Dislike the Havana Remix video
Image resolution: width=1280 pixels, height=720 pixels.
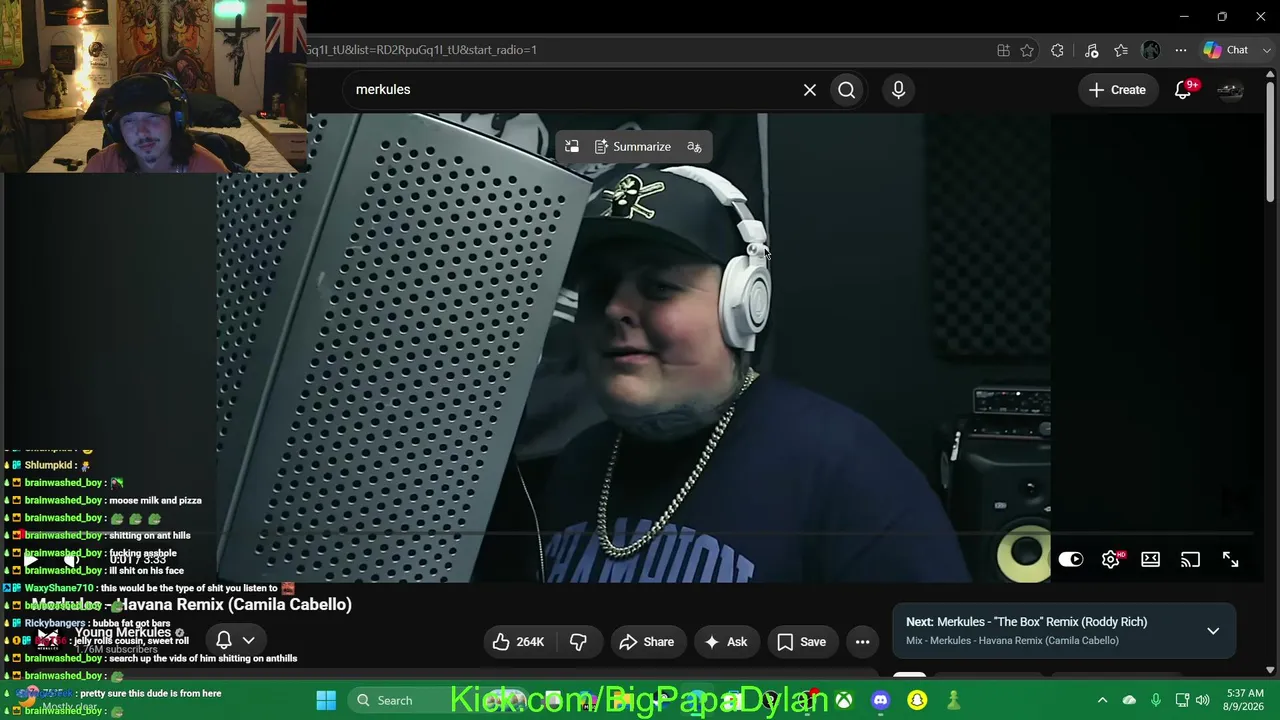point(578,642)
